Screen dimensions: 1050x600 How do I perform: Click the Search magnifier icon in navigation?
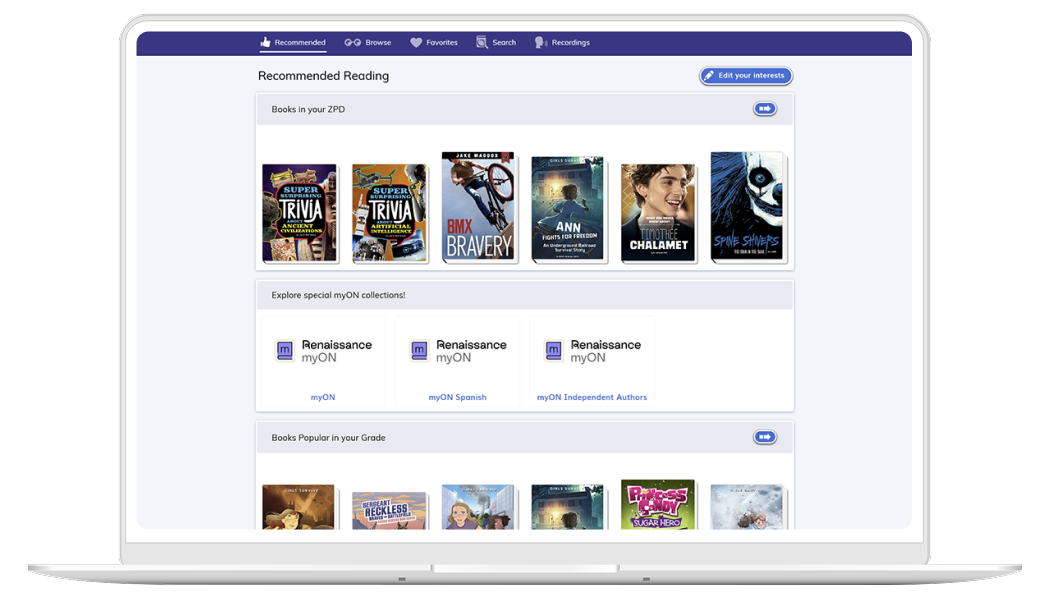[482, 43]
